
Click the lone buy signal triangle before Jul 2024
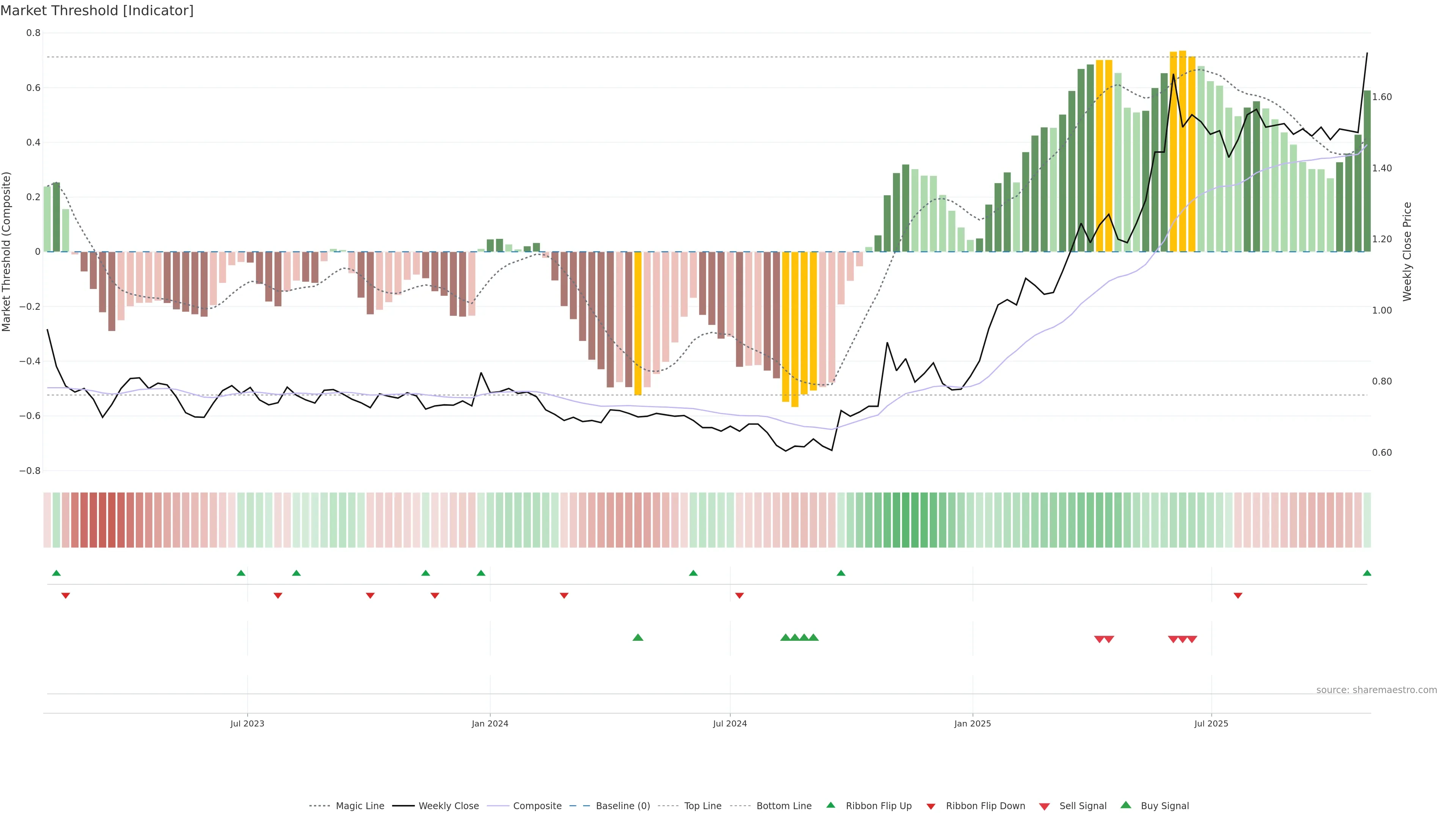pyautogui.click(x=637, y=637)
